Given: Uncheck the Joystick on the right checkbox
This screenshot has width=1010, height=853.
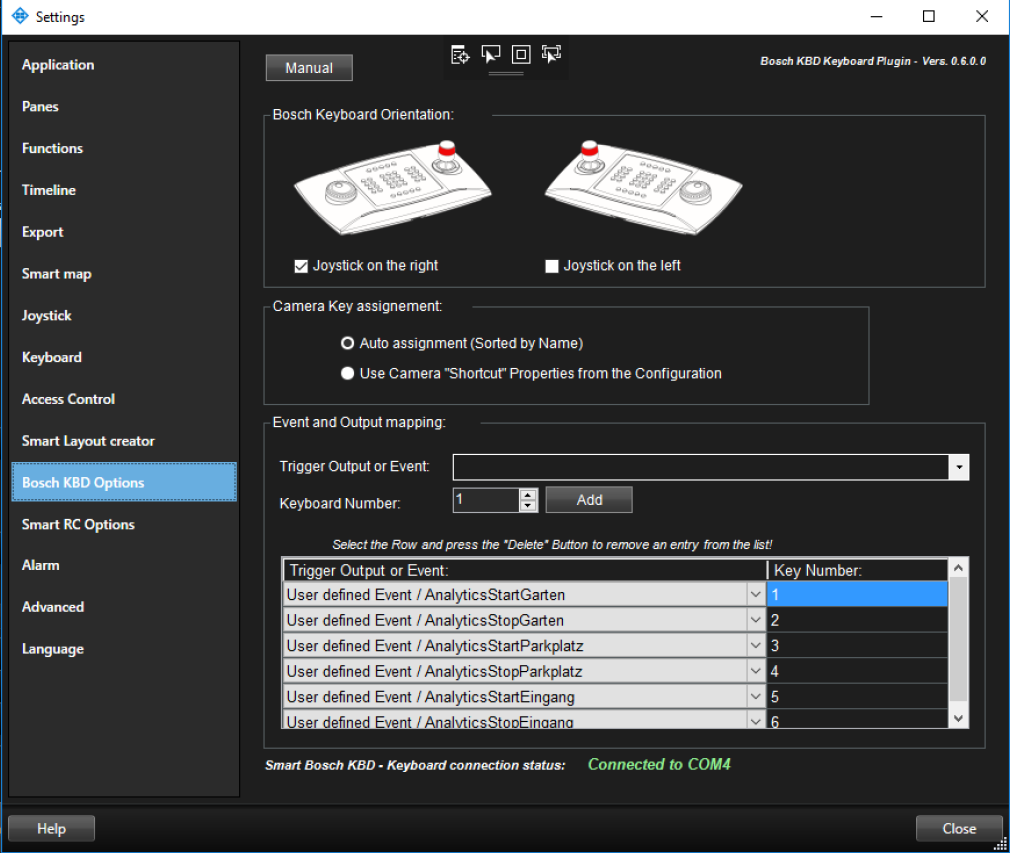Looking at the screenshot, I should pos(300,266).
